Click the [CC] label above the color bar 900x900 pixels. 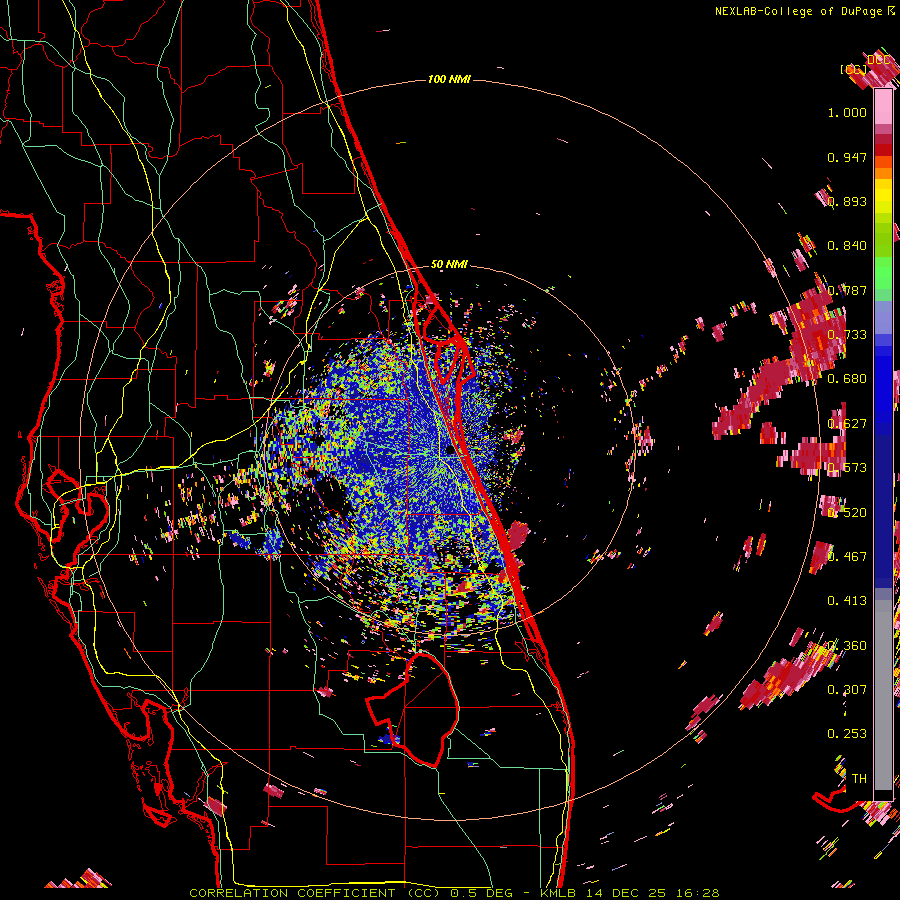coord(853,69)
